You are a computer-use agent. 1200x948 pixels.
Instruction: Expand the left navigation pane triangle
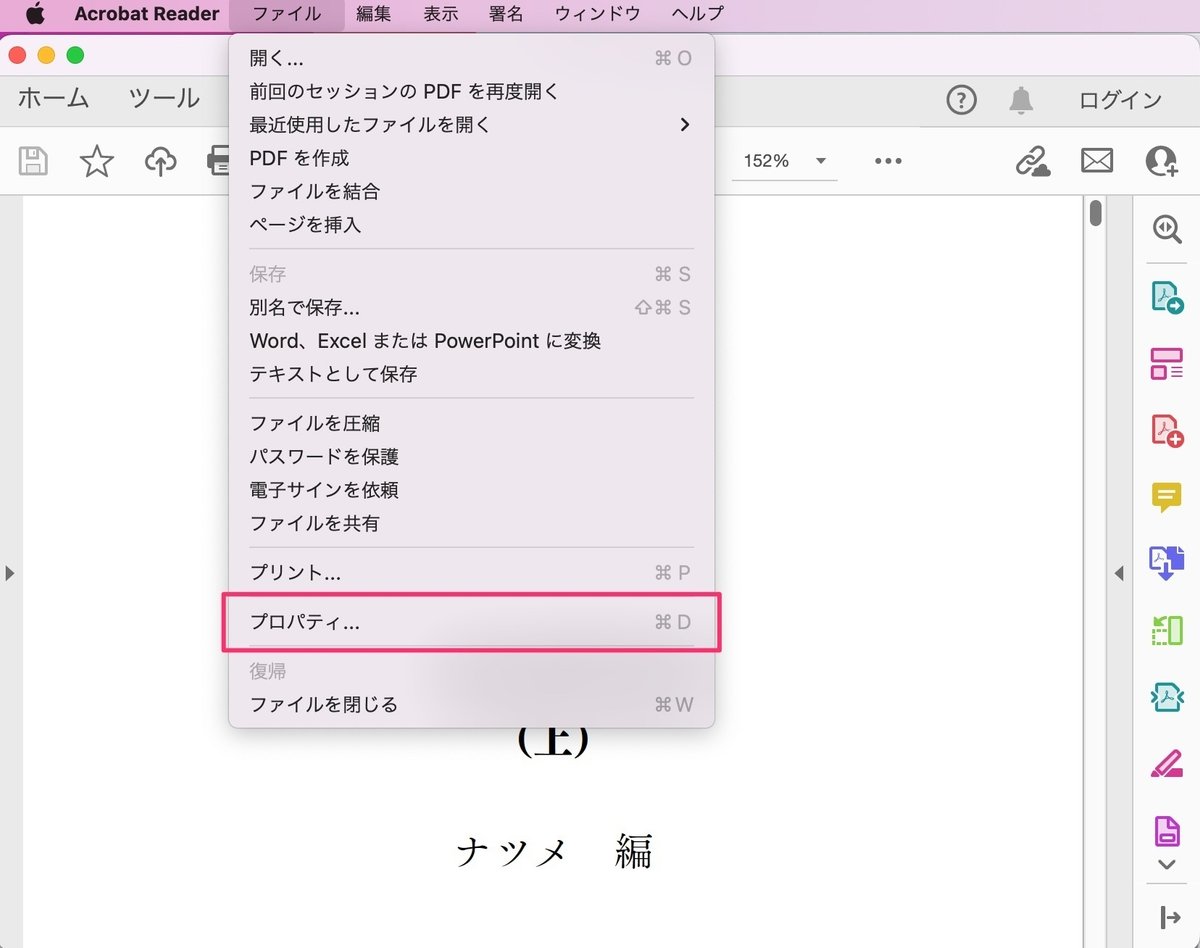point(10,573)
